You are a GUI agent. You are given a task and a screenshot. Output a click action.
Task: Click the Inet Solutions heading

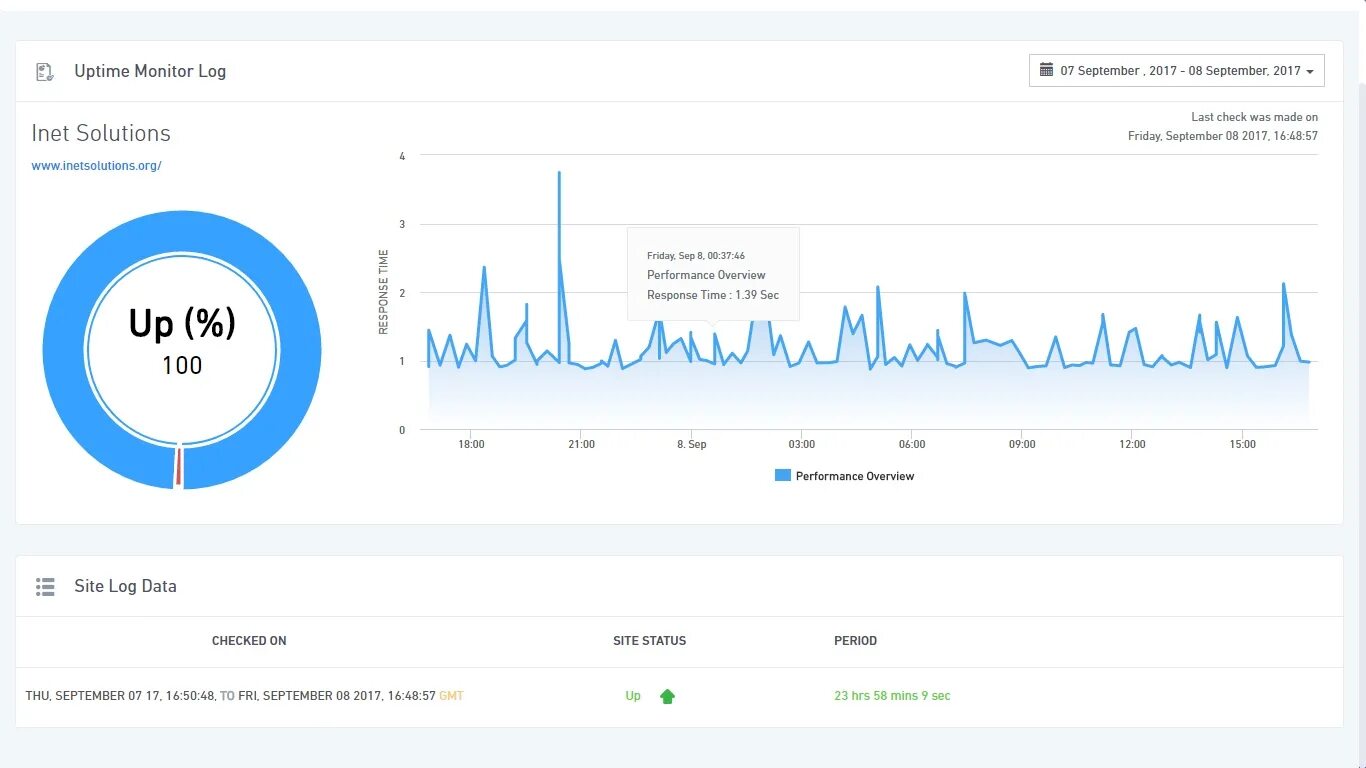(101, 133)
